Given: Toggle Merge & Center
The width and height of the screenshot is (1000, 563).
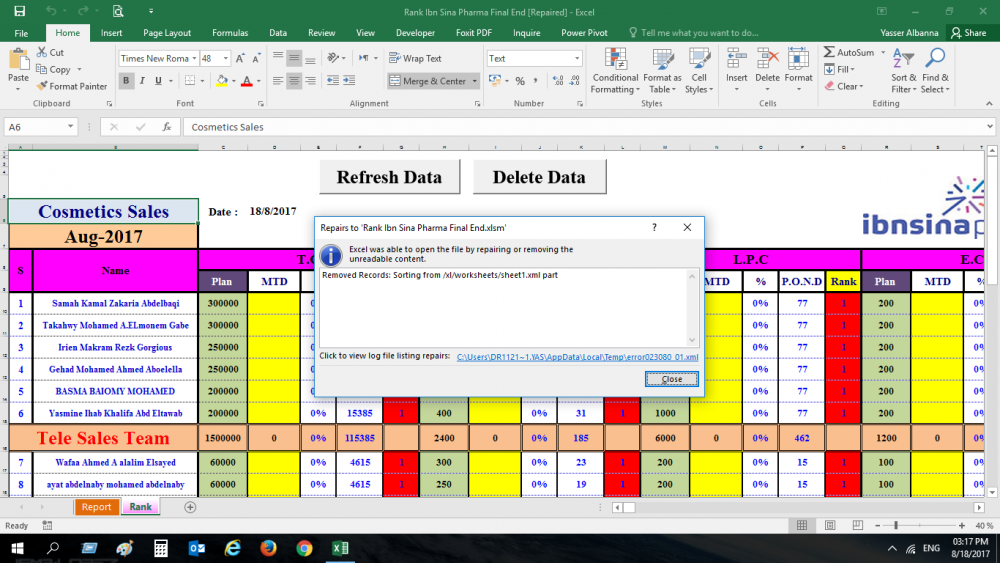Looking at the screenshot, I should point(428,81).
